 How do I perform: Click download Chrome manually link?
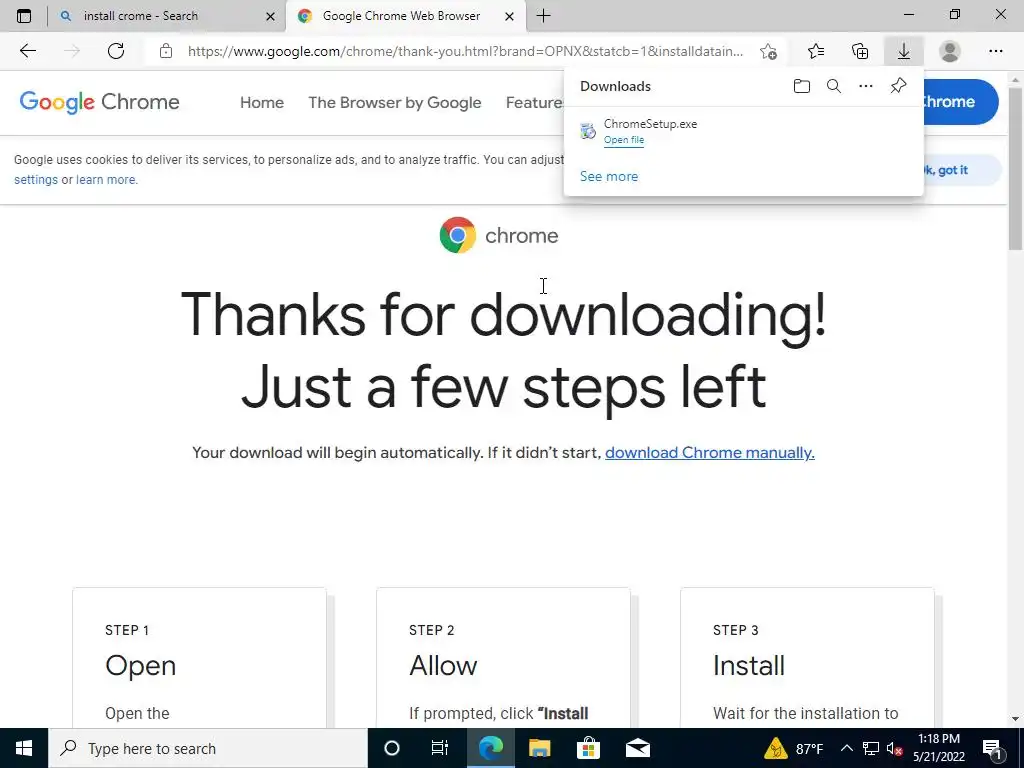pyautogui.click(x=710, y=453)
